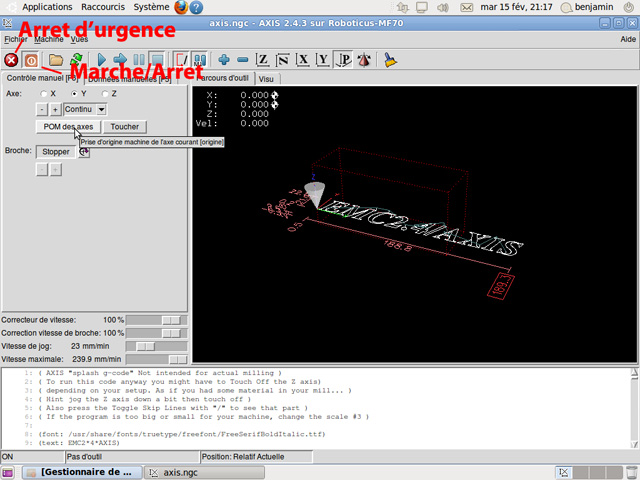Open the Raccourcis menu in top panel
This screenshot has width=640, height=480.
tap(103, 7)
